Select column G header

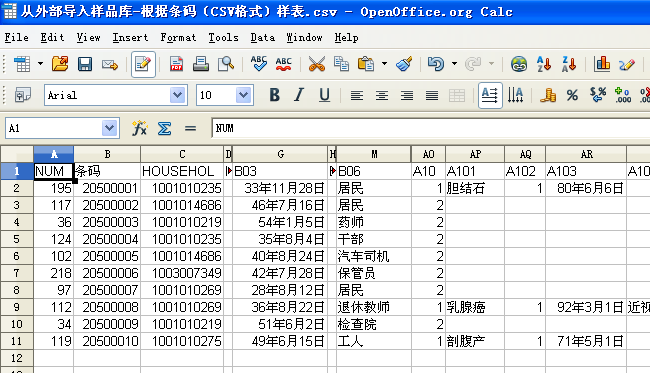coord(280,154)
